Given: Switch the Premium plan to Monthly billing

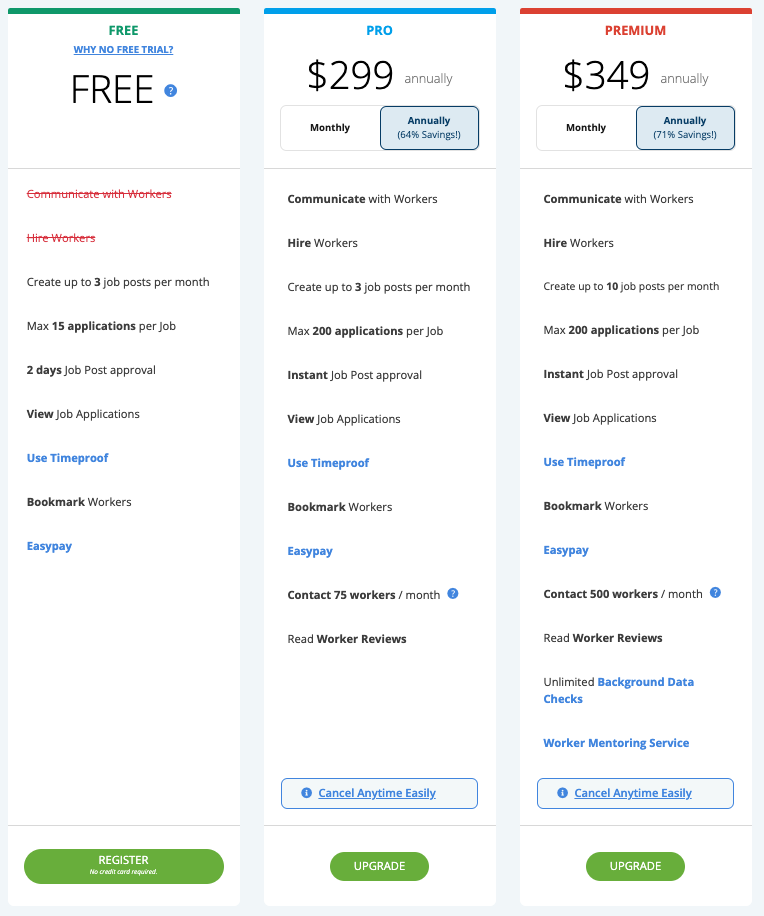Looking at the screenshot, I should click(586, 127).
